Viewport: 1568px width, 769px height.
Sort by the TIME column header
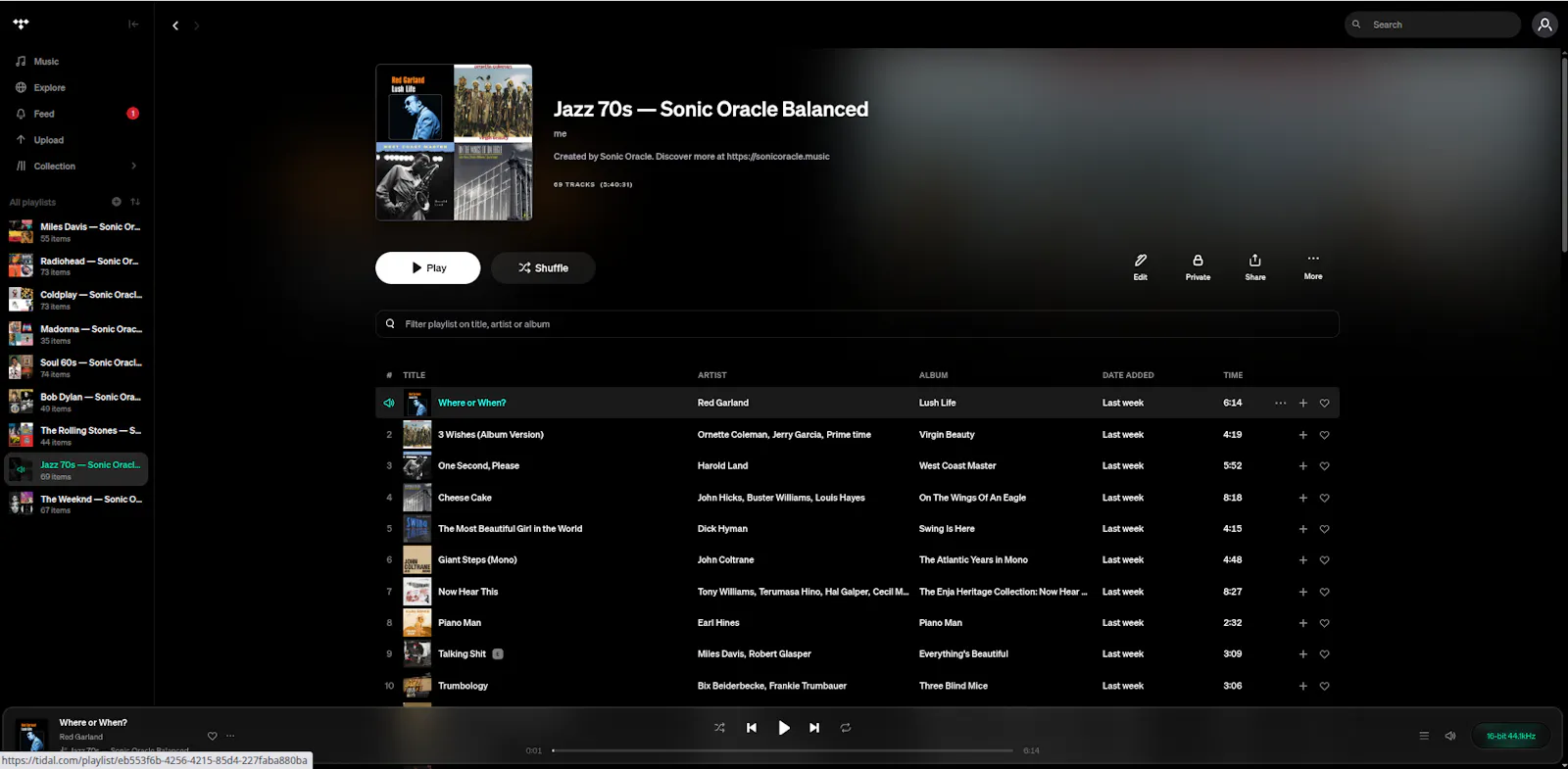(x=1233, y=375)
